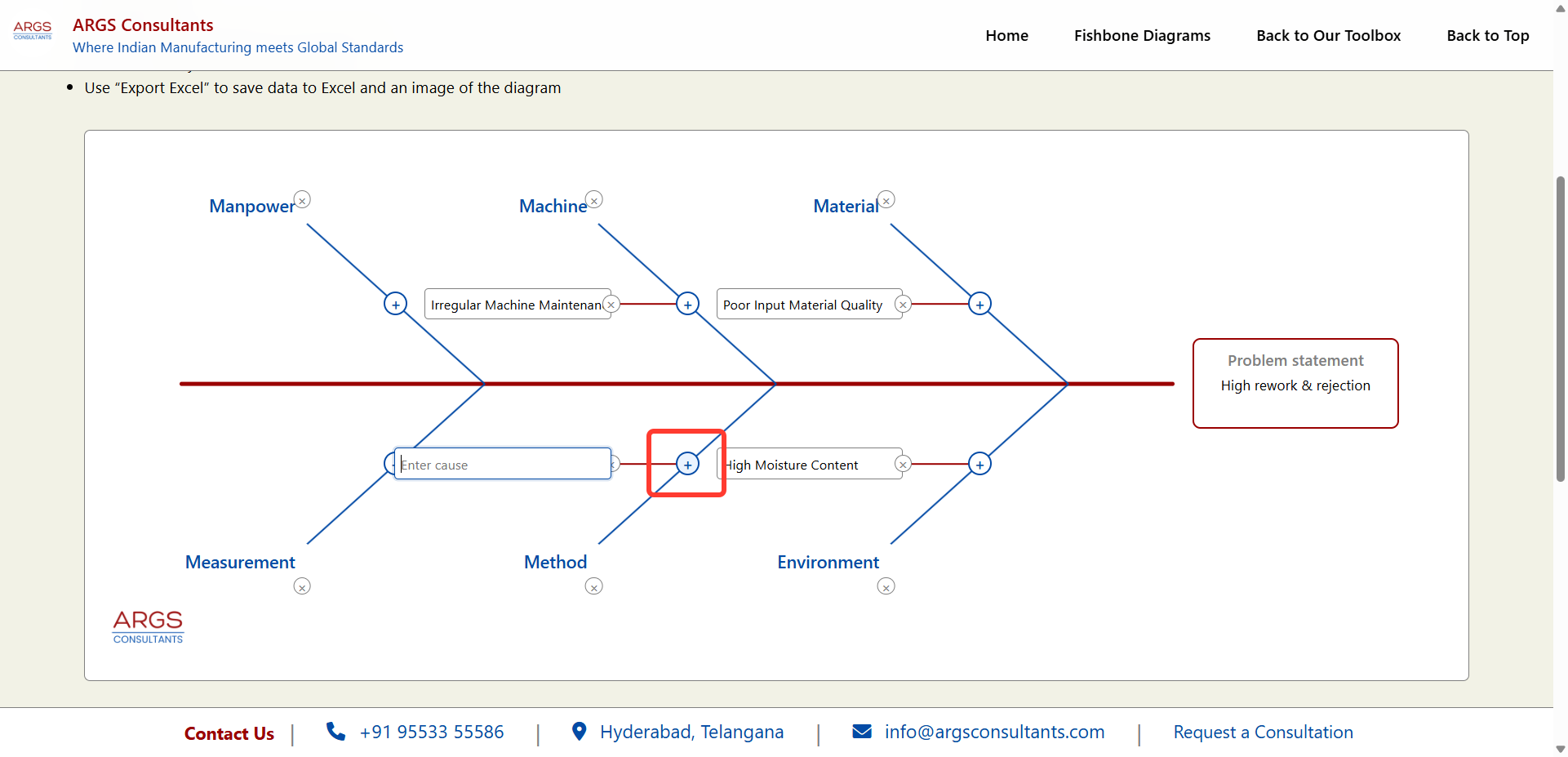Screen dimensions: 1568x757
Task: Add a cause to the Method branch
Action: point(688,465)
